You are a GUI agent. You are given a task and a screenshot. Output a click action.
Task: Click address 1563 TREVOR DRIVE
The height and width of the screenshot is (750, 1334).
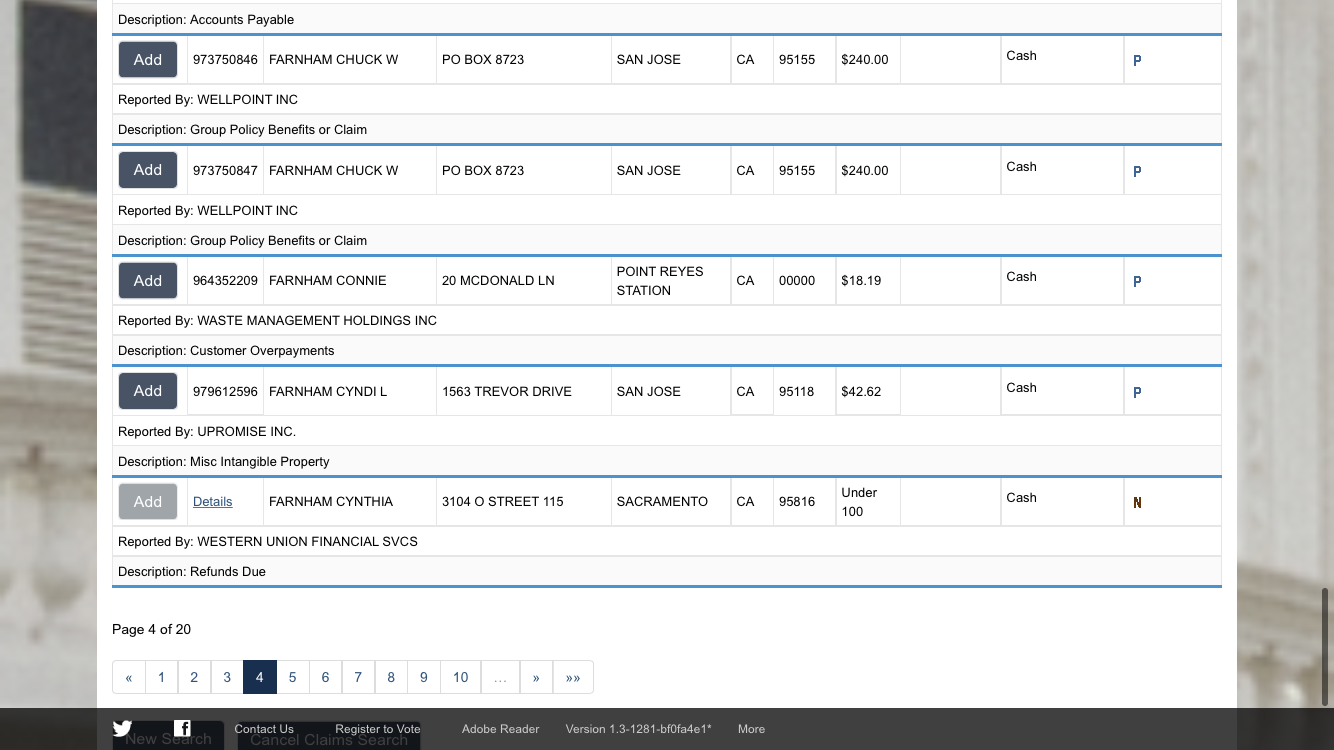(507, 391)
